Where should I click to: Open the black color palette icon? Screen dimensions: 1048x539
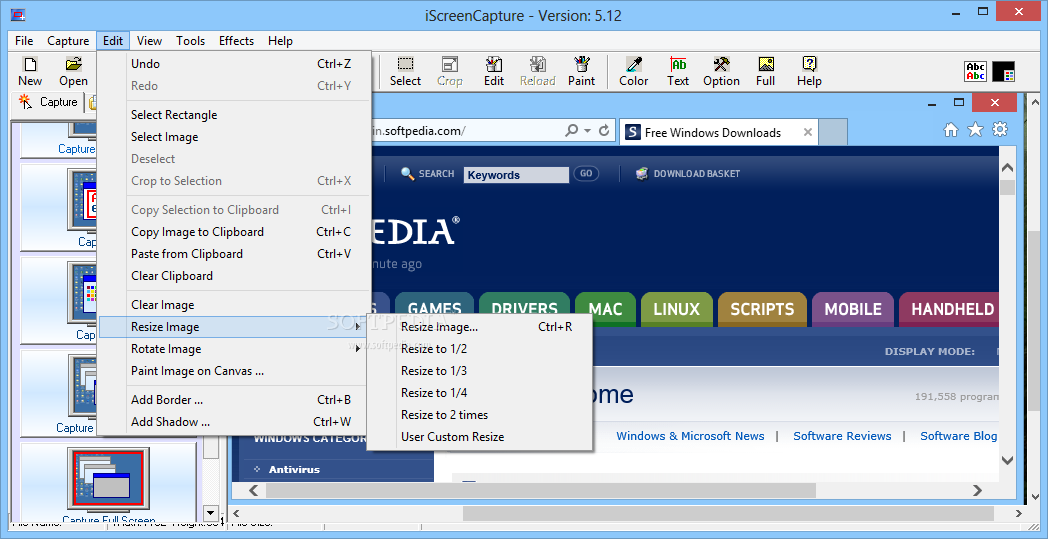pyautogui.click(x=1004, y=72)
